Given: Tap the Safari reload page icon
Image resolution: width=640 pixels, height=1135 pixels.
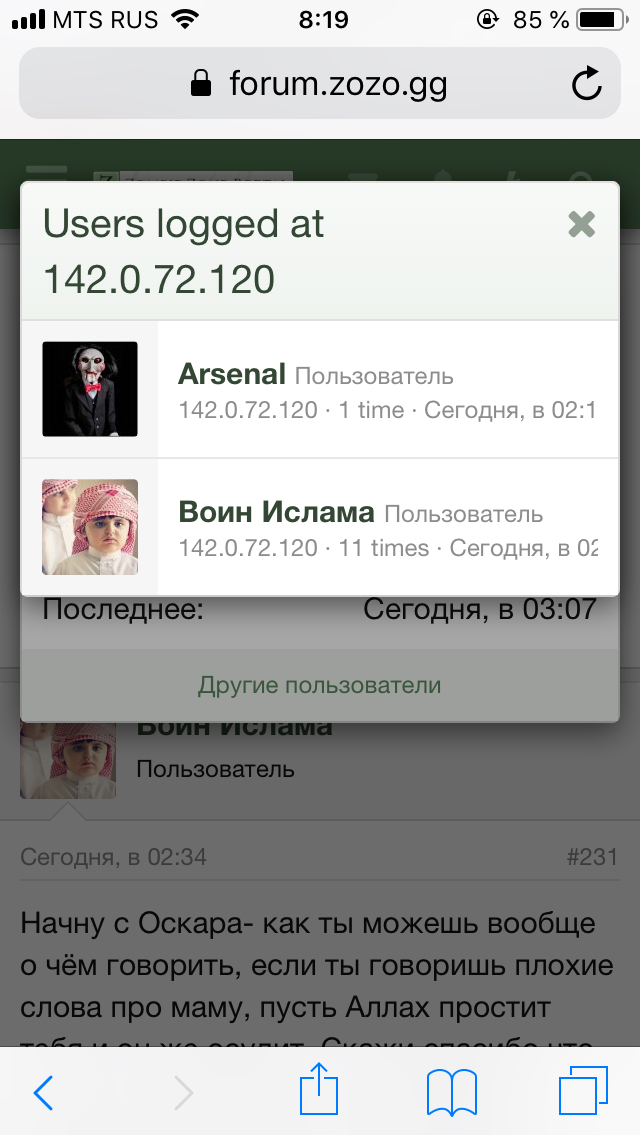Looking at the screenshot, I should pos(586,84).
